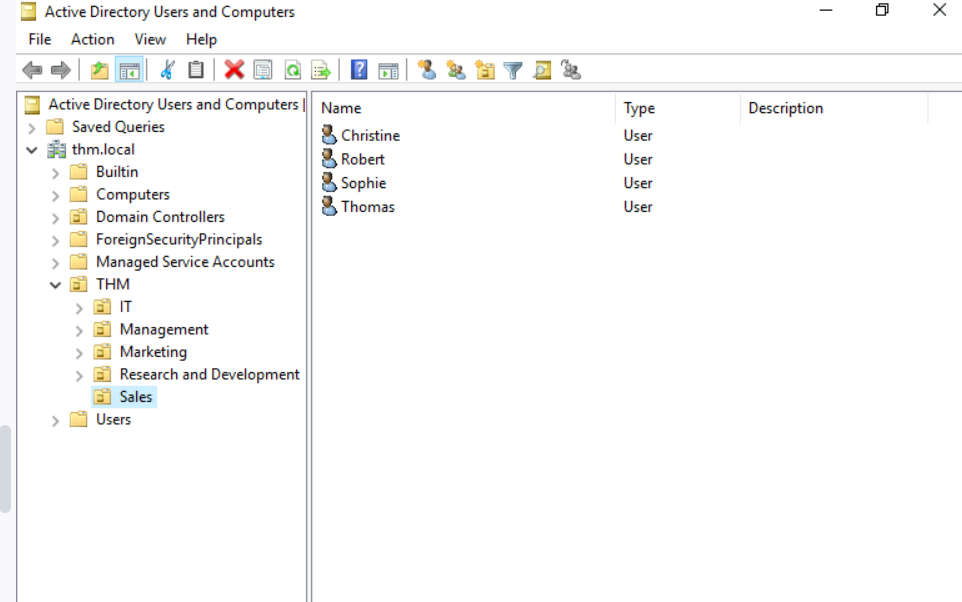The image size is (962, 602).
Task: Expand the IT organizational unit
Action: [x=79, y=308]
